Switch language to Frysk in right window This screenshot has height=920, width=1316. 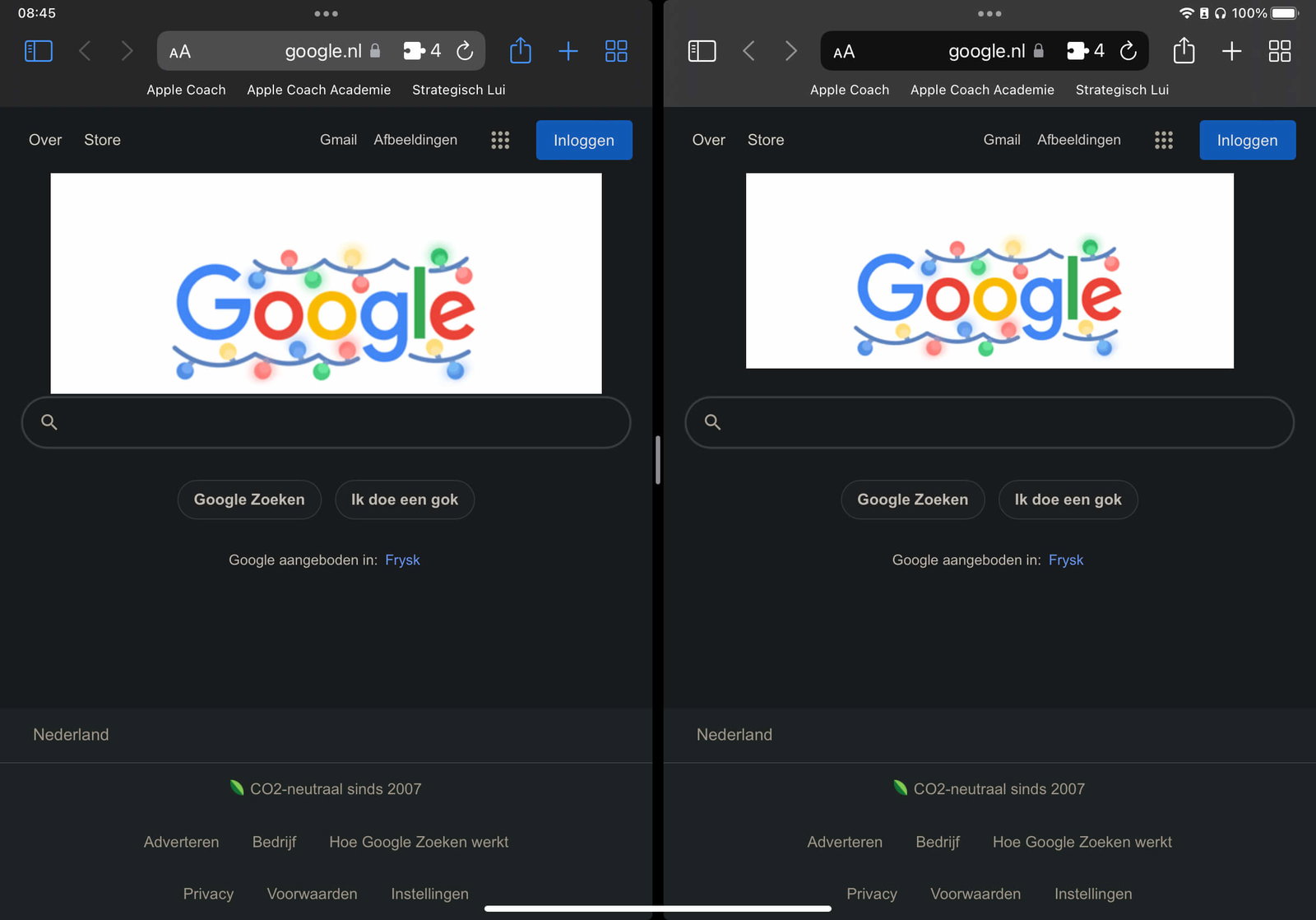[1066, 560]
